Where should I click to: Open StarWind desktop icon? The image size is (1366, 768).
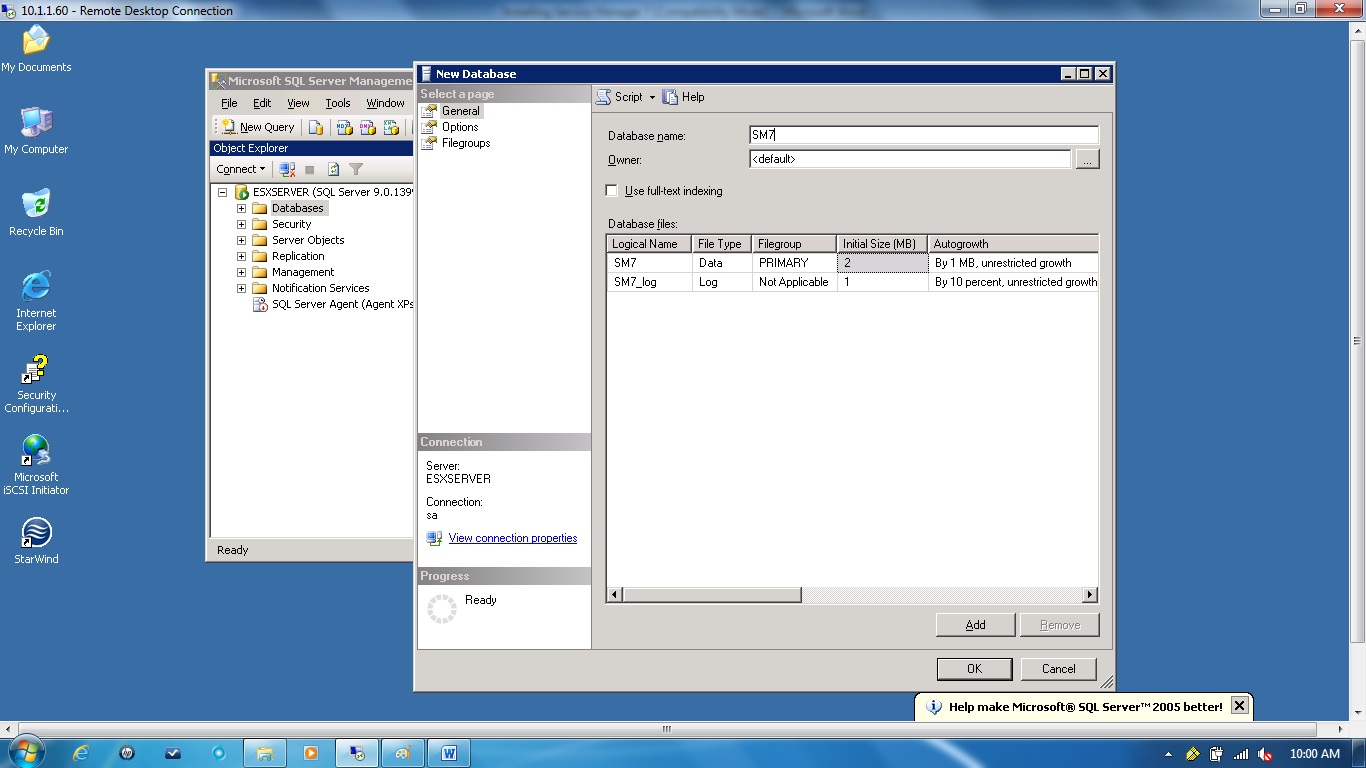click(x=36, y=541)
